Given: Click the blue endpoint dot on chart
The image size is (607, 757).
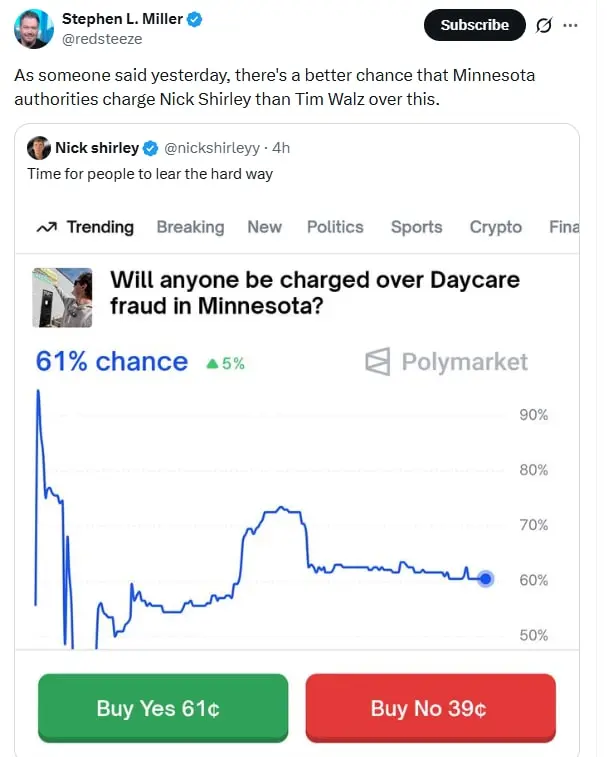Looking at the screenshot, I should click(x=486, y=578).
